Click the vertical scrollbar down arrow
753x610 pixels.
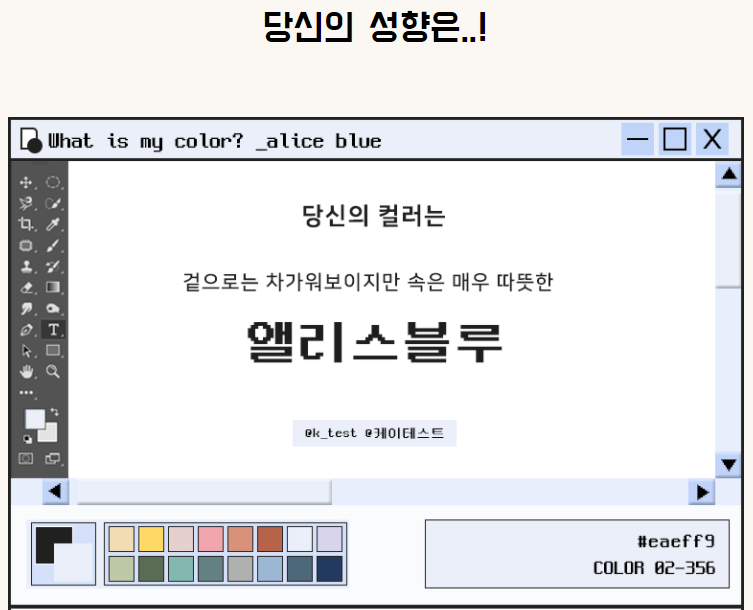(x=729, y=464)
